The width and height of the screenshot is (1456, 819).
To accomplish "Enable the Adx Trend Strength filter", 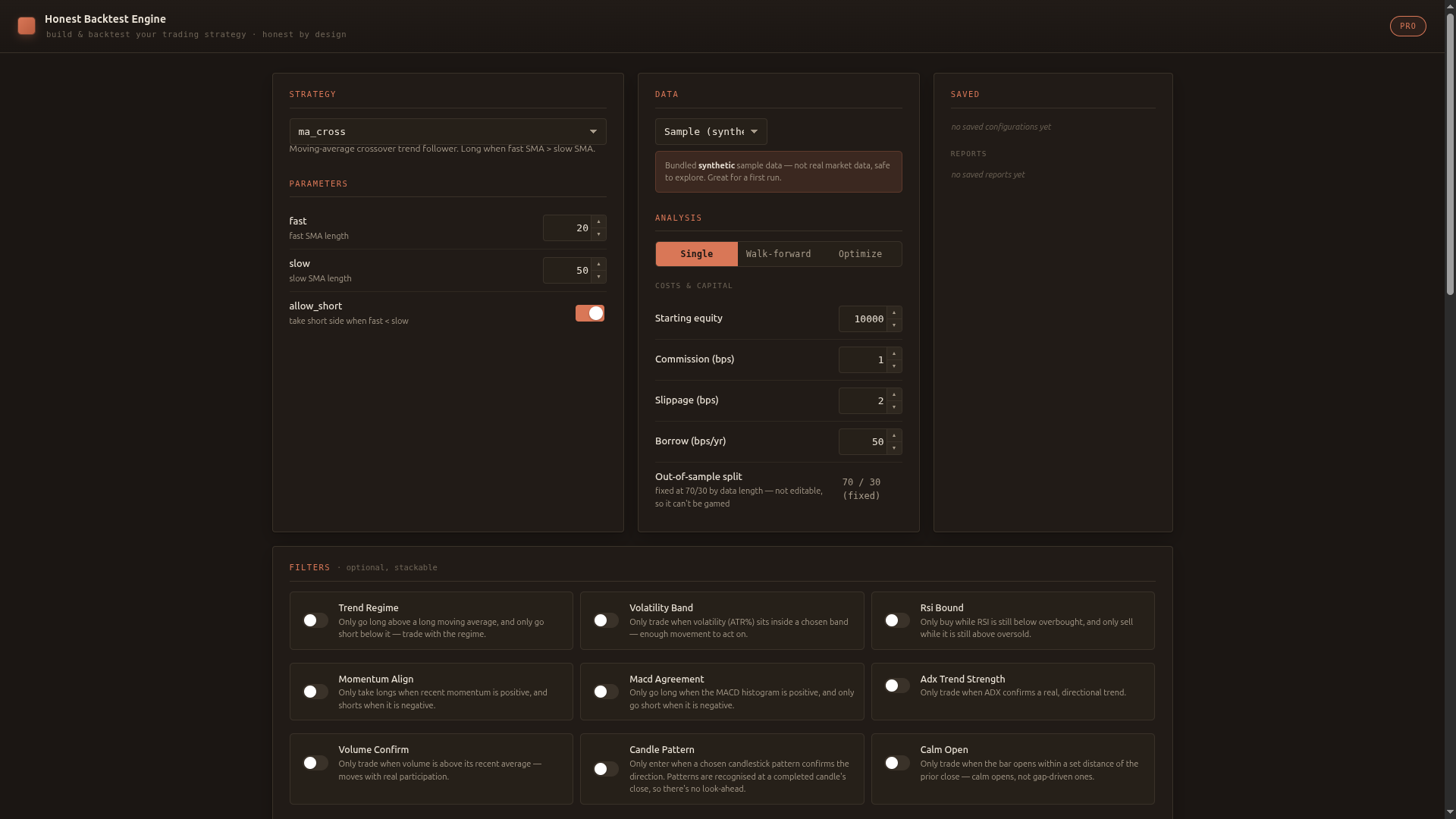I will click(897, 686).
